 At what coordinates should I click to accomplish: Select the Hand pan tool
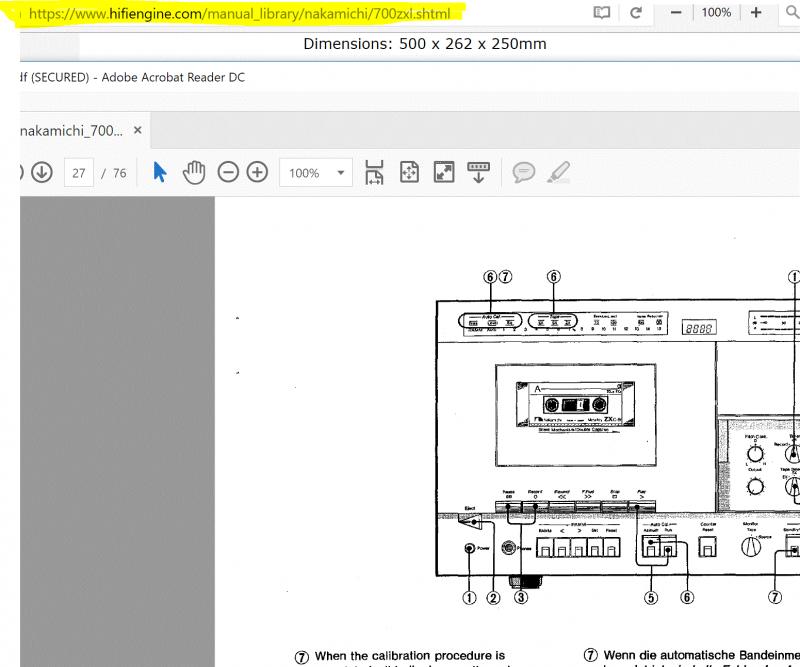point(193,172)
